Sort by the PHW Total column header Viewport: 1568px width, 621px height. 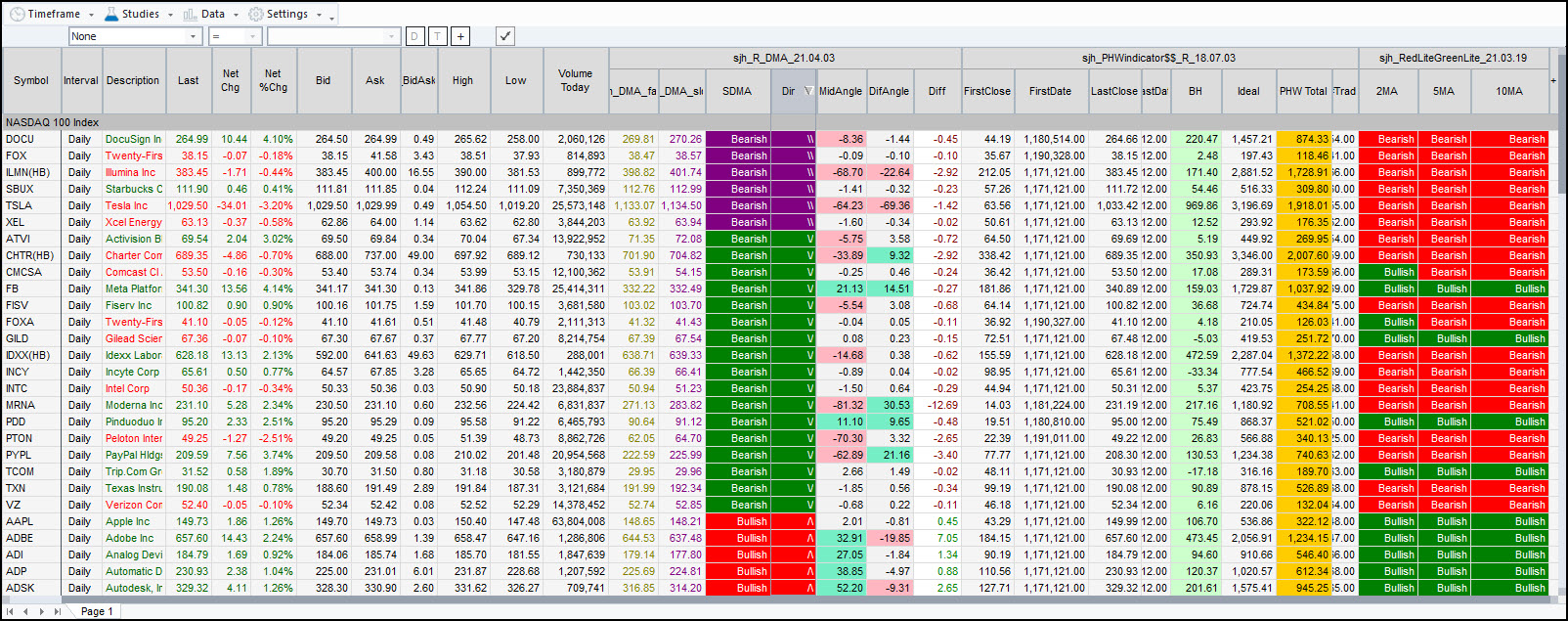pos(1303,91)
